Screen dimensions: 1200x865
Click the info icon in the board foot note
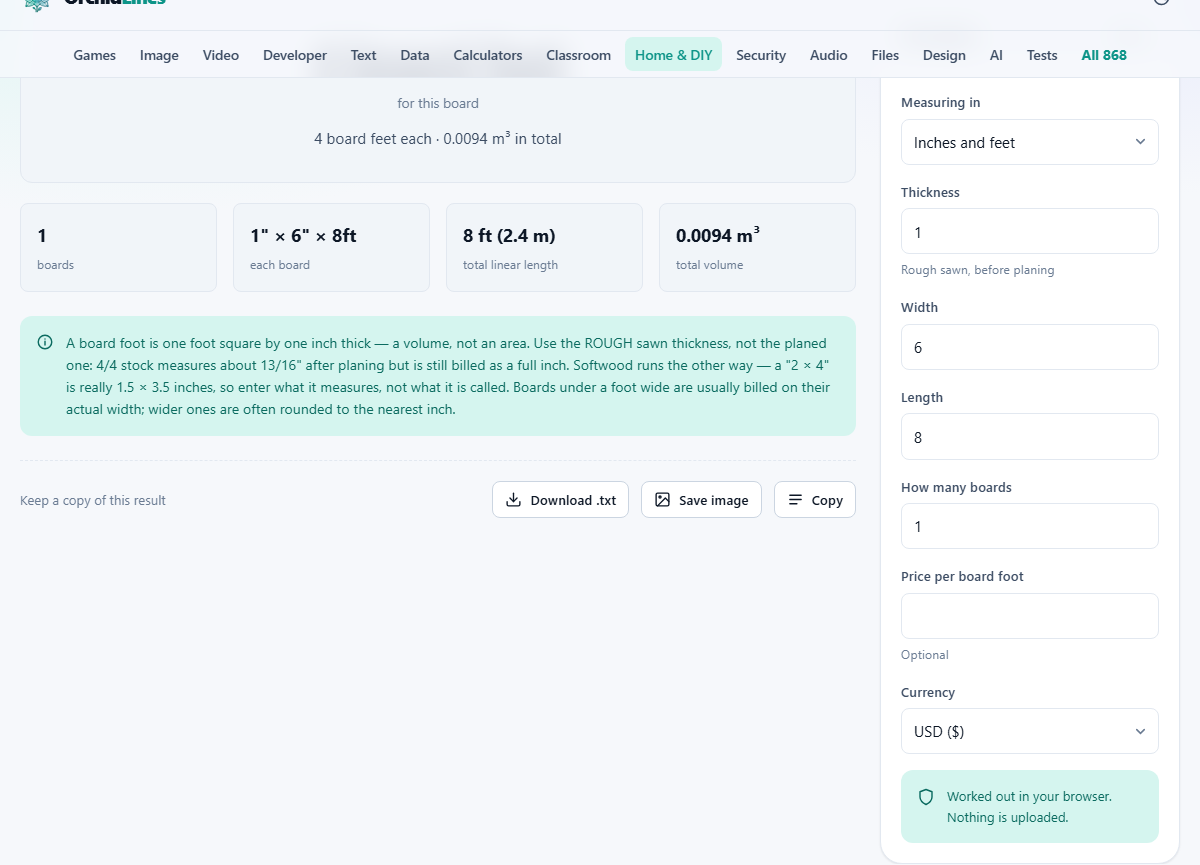pyautogui.click(x=45, y=342)
